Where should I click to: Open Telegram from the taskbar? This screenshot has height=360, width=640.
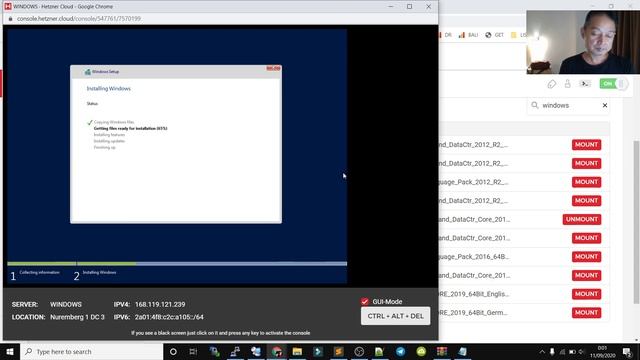pyautogui.click(x=400, y=351)
